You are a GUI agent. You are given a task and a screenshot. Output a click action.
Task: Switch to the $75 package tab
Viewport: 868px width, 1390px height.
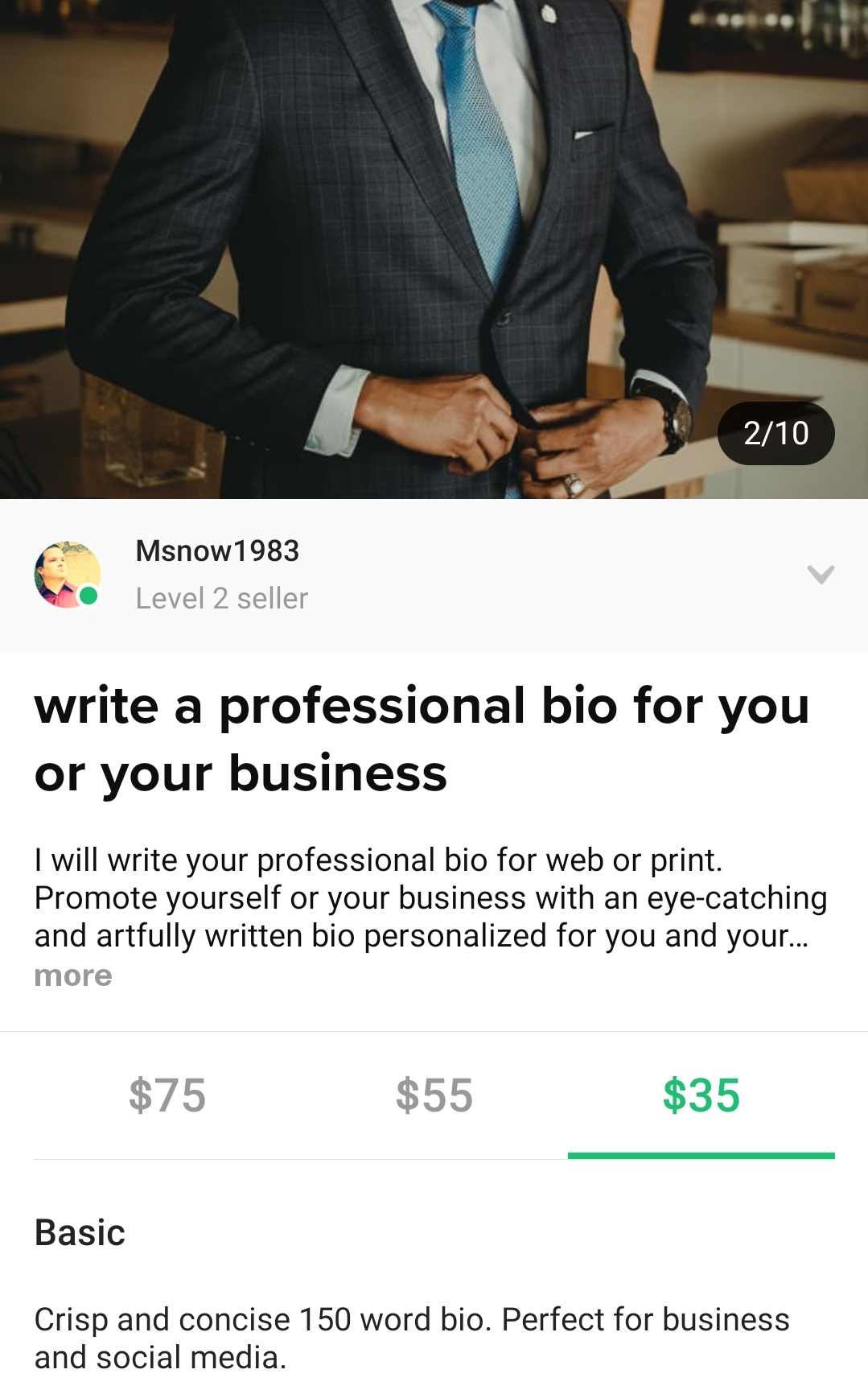167,1095
